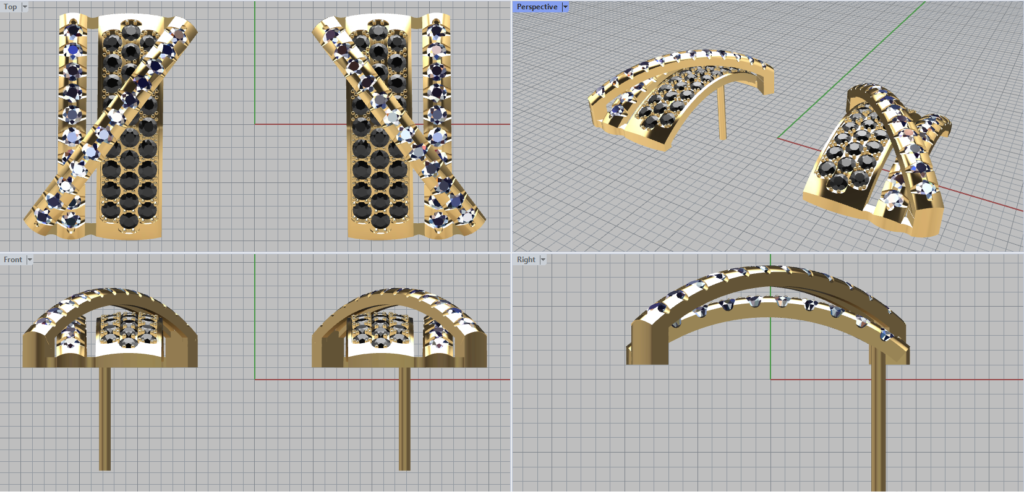The height and width of the screenshot is (494, 1024).
Task: Click the divider between Top and Perspective viewports
Action: [511, 125]
